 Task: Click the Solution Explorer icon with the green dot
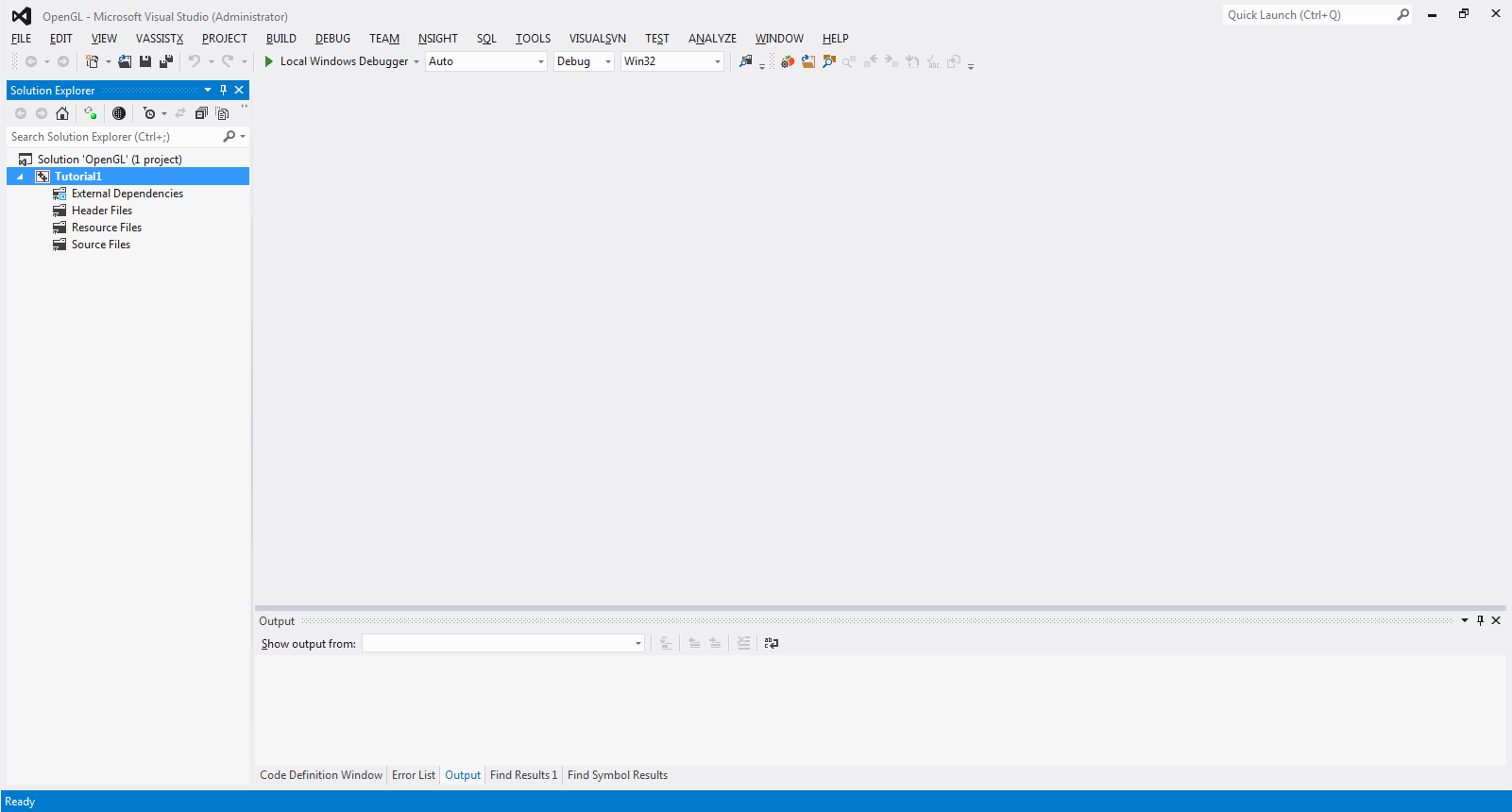point(91,113)
